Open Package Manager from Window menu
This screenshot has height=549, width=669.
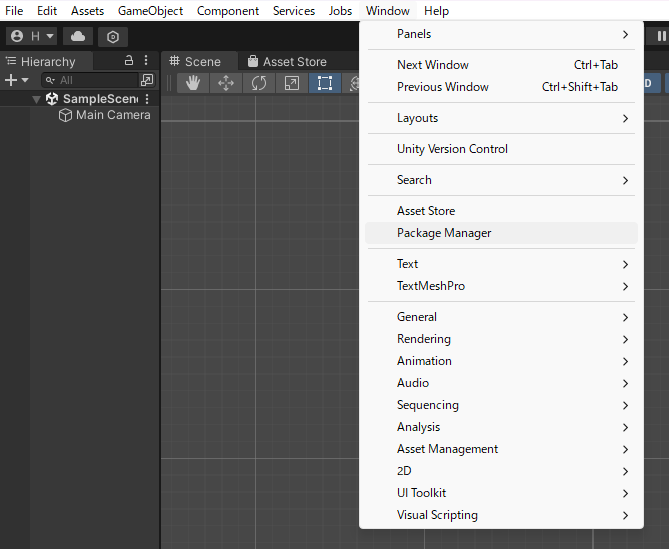pyautogui.click(x=501, y=233)
